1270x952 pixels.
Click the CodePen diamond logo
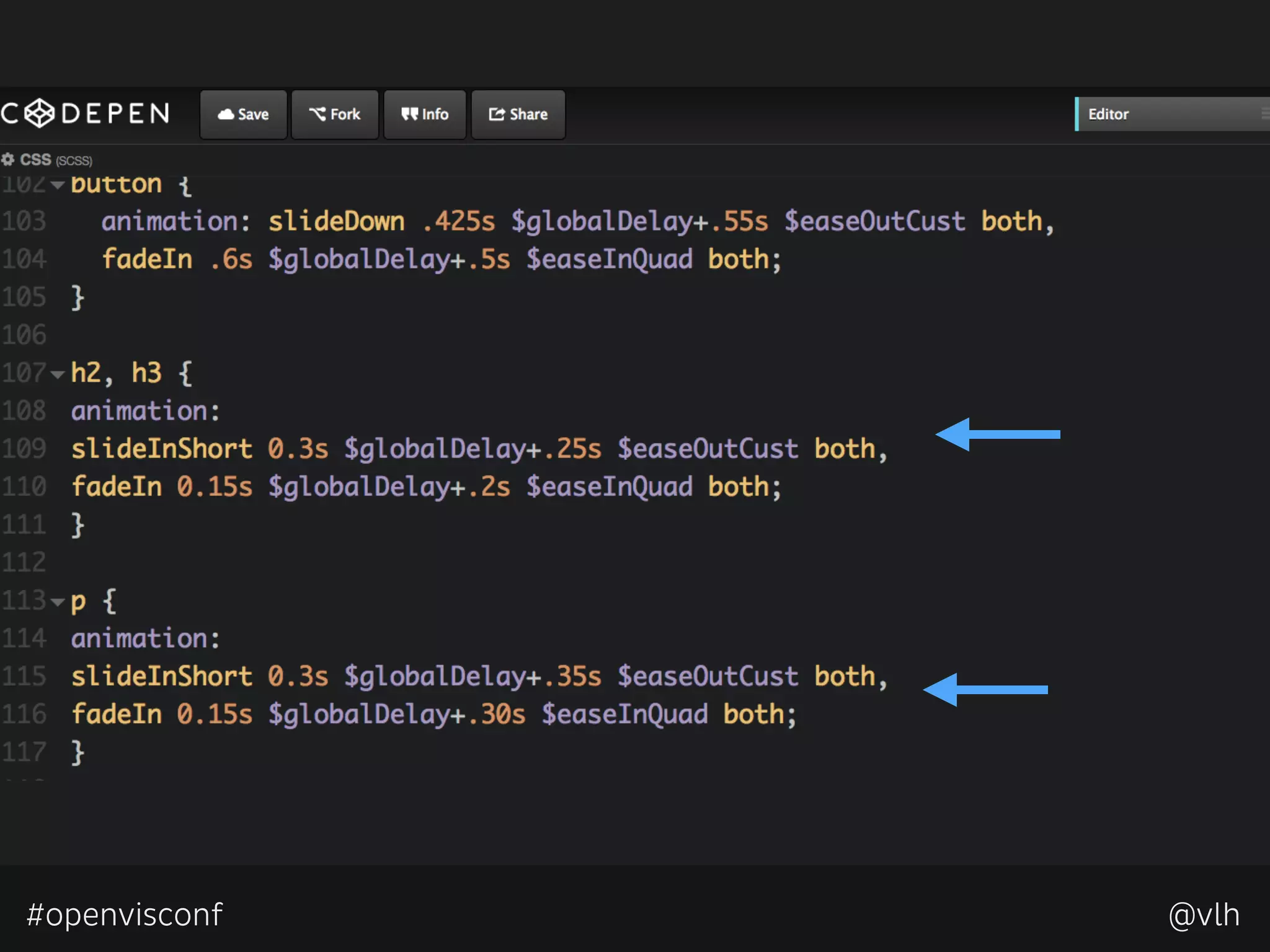pos(40,113)
